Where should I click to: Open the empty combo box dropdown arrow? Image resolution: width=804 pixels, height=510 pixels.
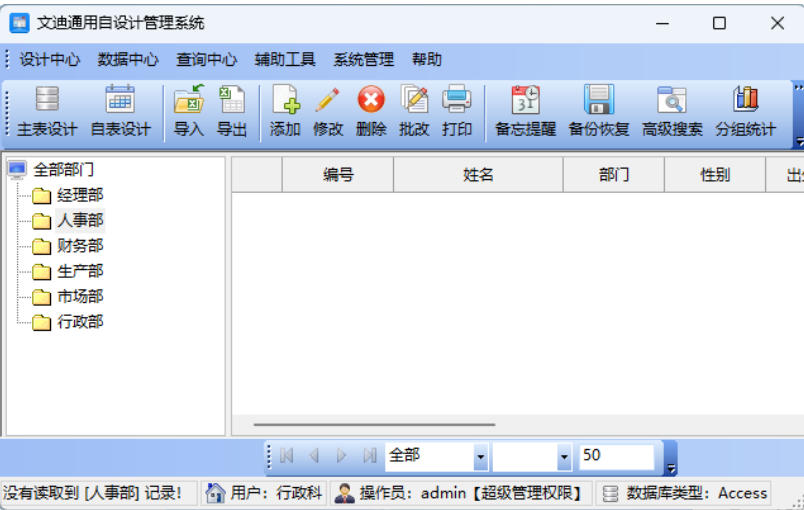[x=564, y=456]
